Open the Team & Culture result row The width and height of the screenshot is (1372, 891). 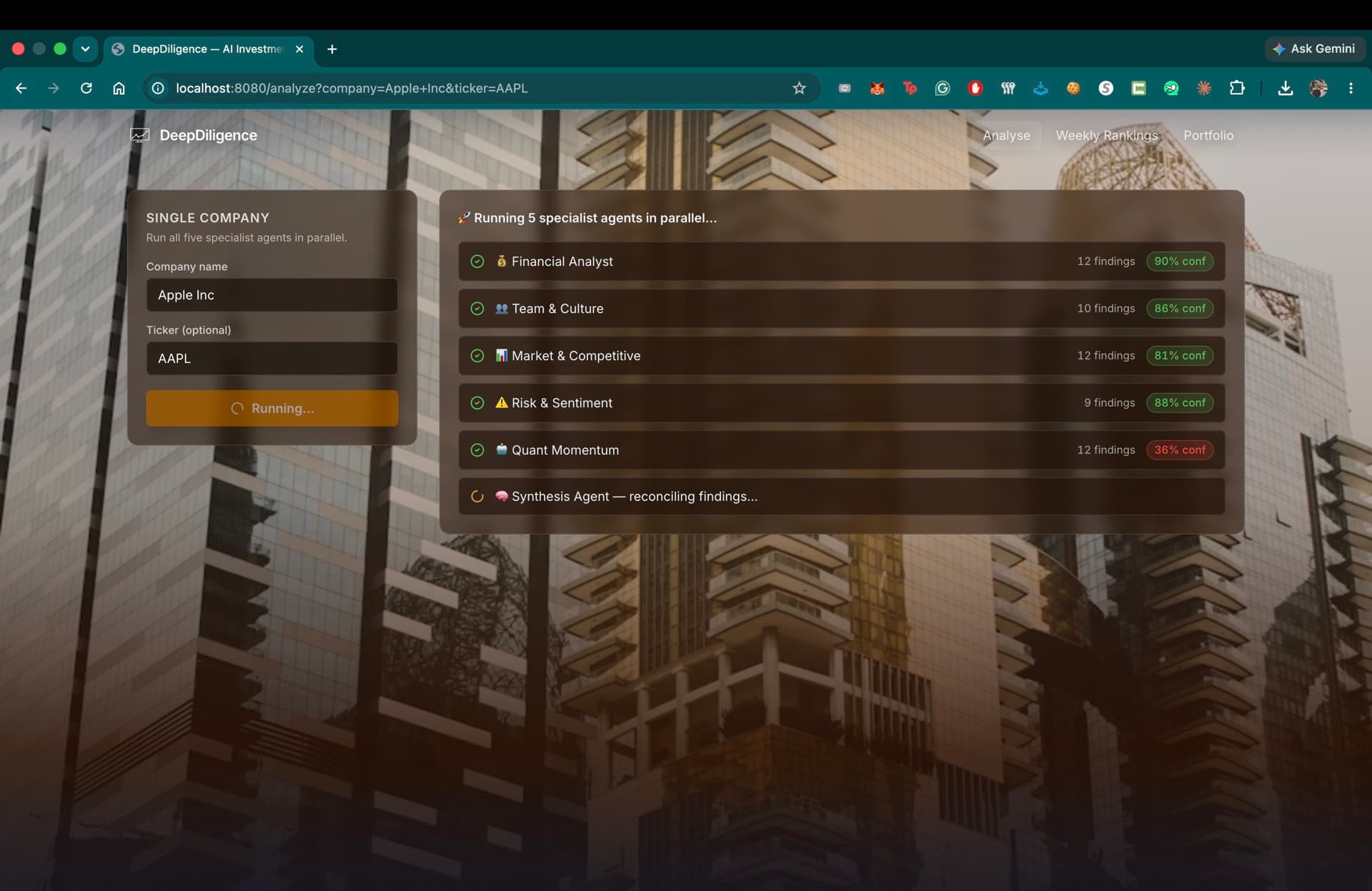[x=842, y=309]
